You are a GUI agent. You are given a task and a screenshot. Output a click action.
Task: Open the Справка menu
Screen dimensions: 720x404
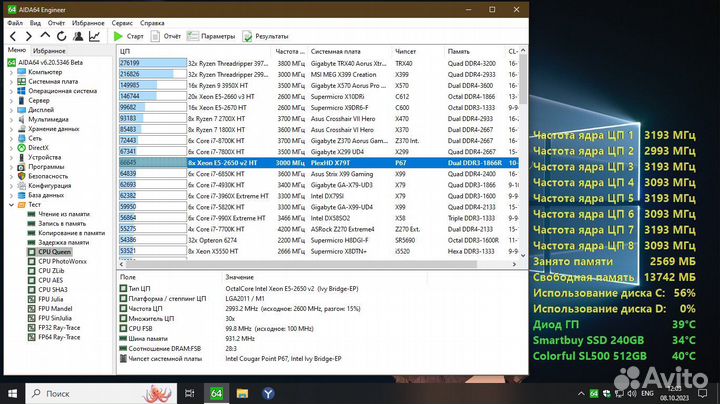coord(152,23)
